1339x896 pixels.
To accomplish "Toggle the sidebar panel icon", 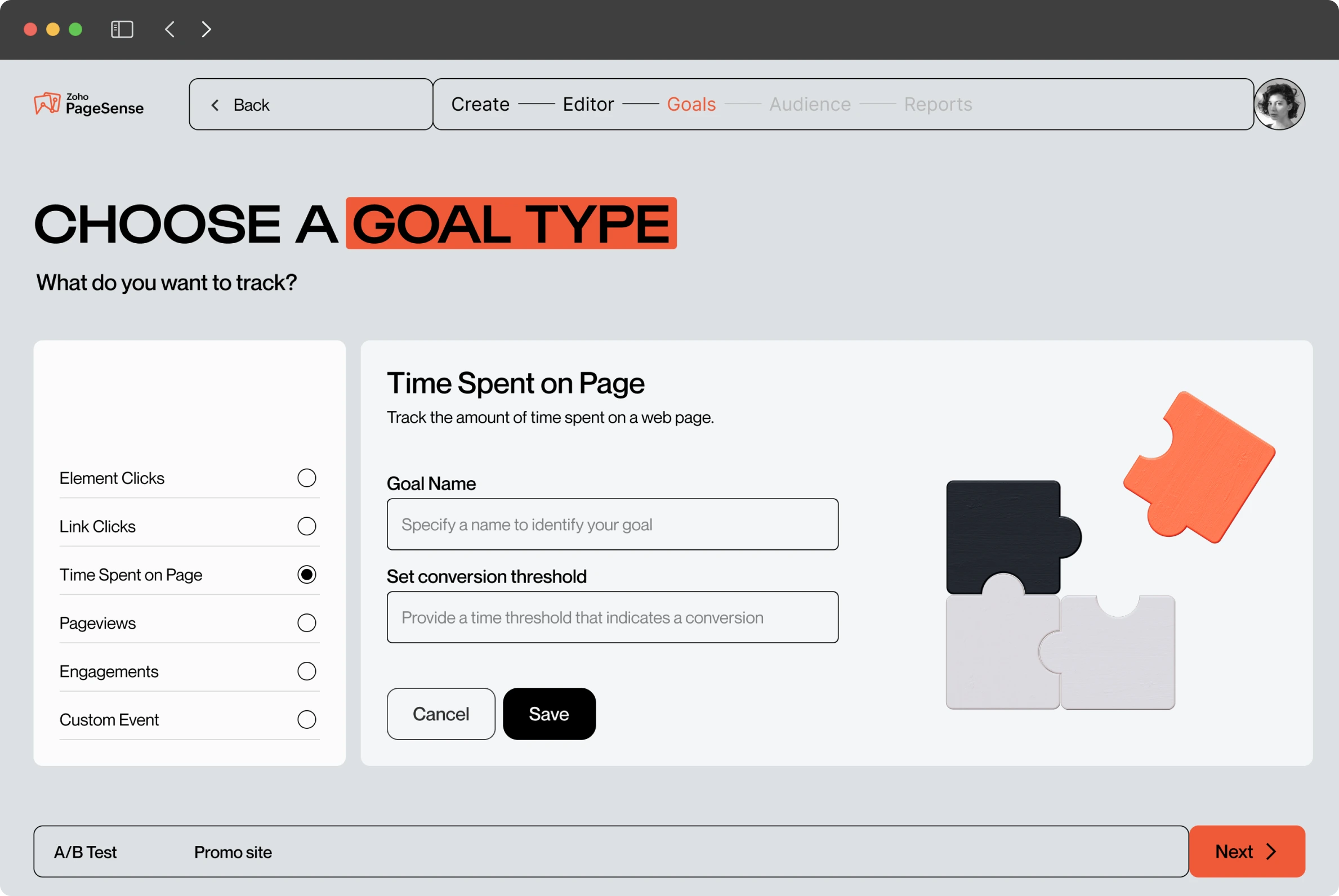I will pyautogui.click(x=122, y=29).
